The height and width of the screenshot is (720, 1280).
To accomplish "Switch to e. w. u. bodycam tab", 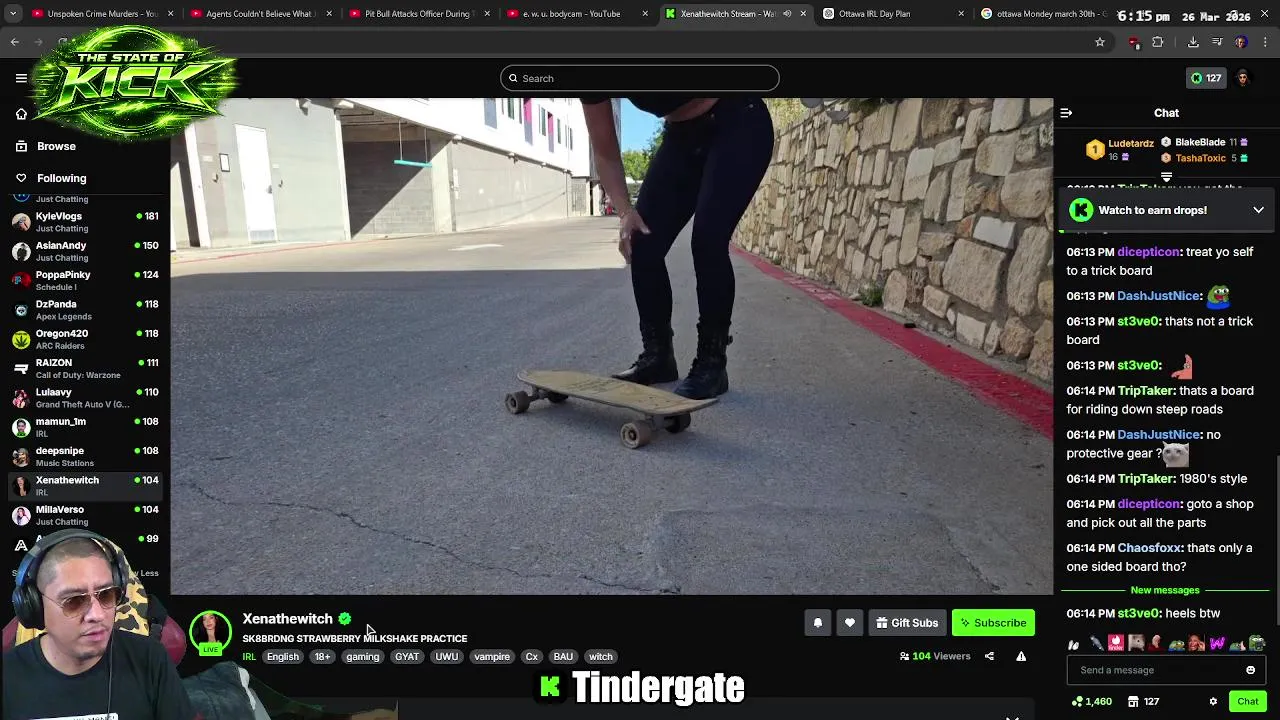I will [576, 14].
